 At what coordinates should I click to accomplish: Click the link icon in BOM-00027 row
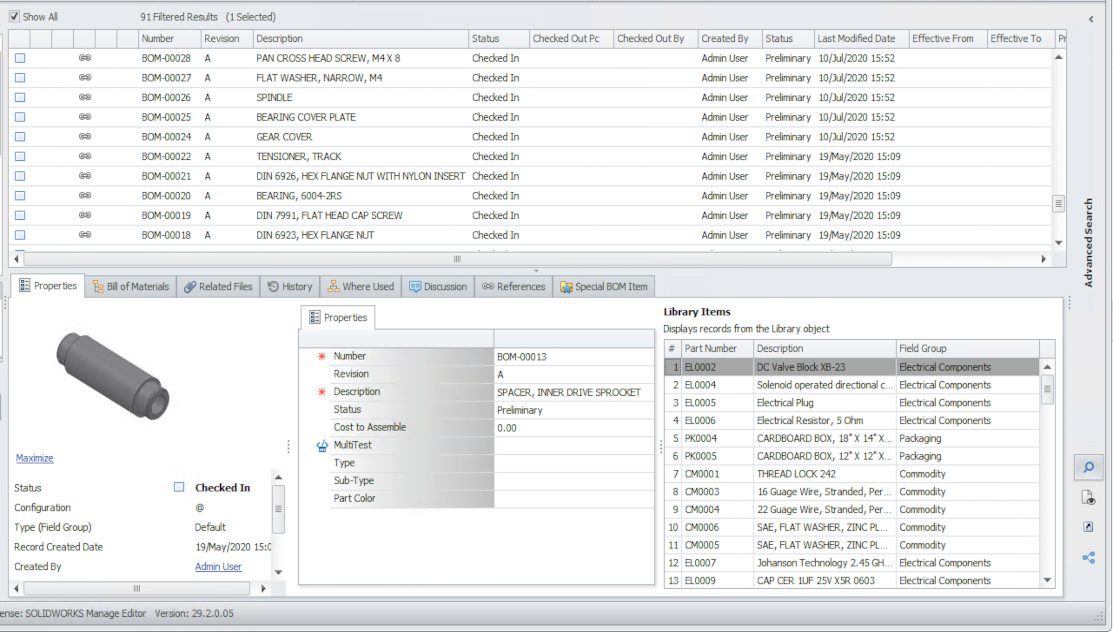click(84, 77)
